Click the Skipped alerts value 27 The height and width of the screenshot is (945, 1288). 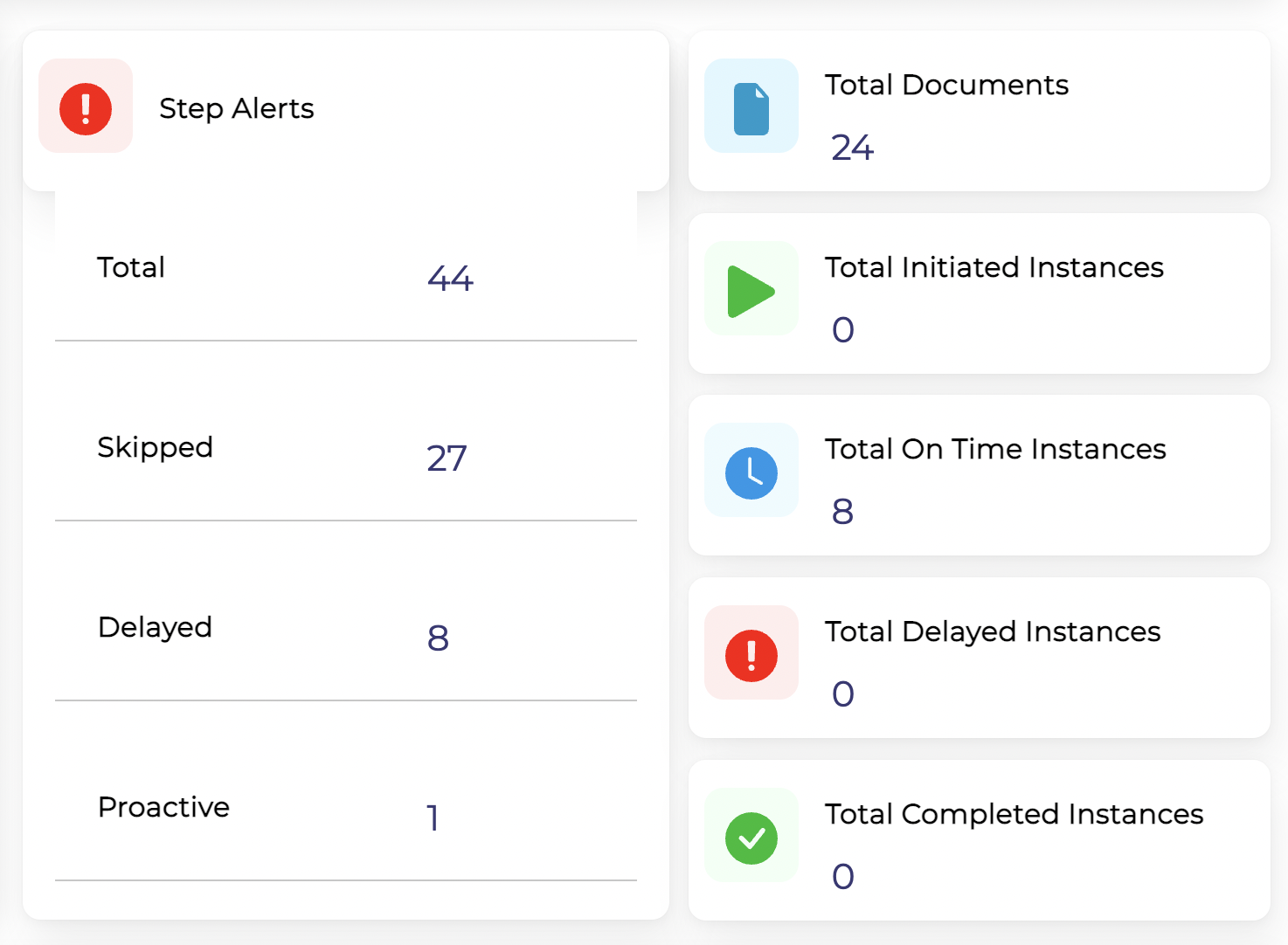pos(447,459)
